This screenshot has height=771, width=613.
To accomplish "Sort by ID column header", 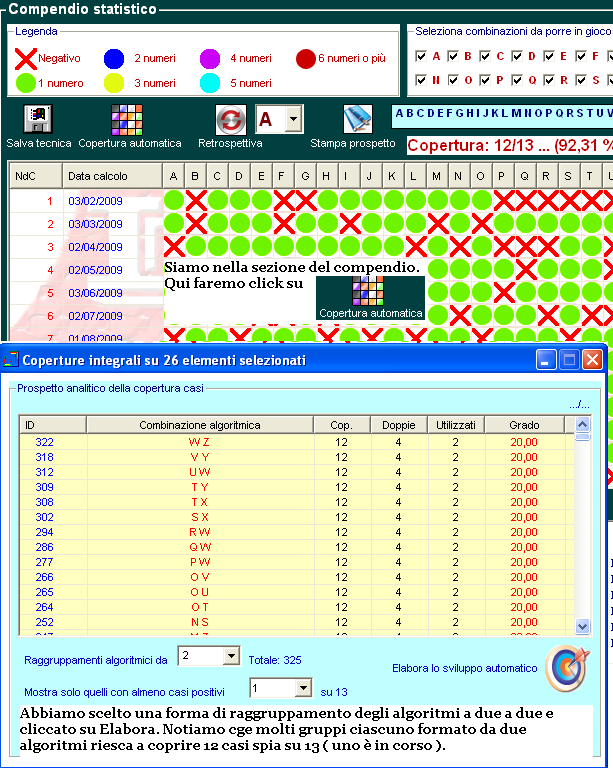I will [x=53, y=425].
